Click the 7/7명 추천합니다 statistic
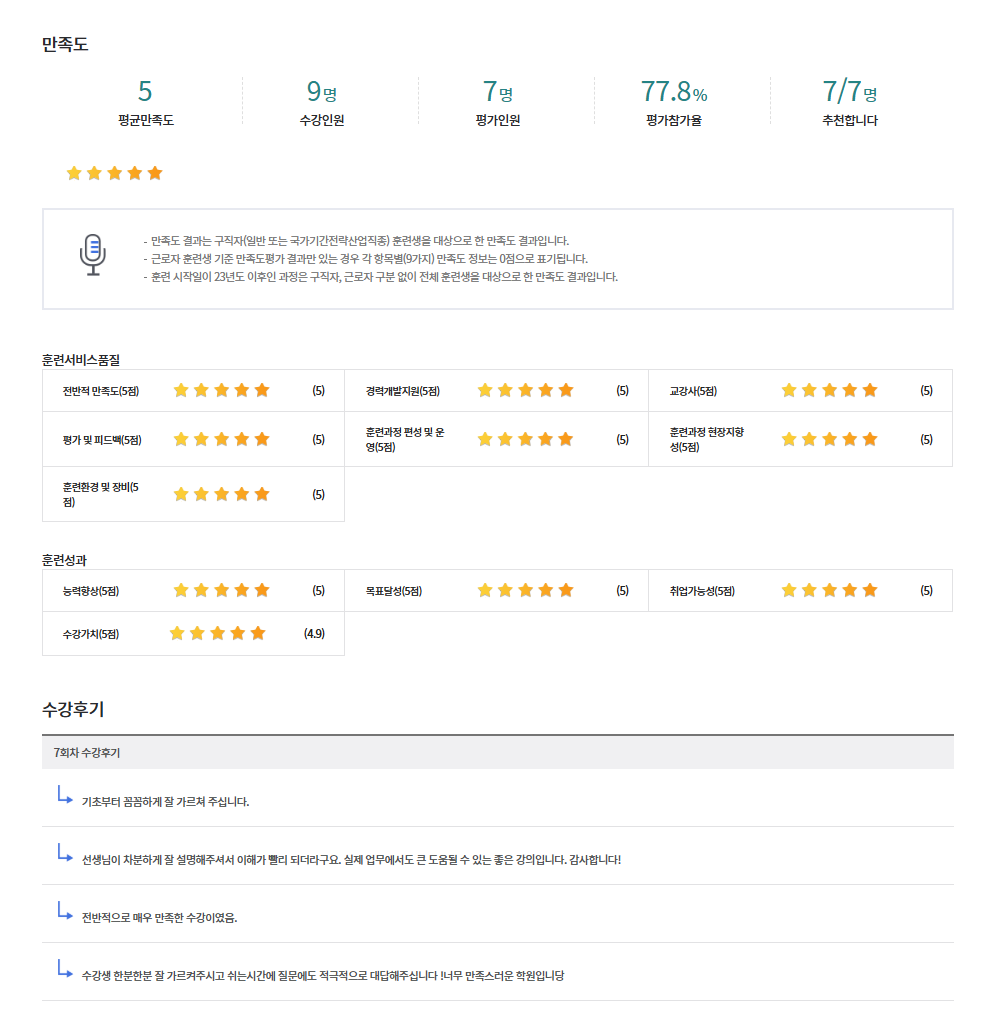 (849, 93)
